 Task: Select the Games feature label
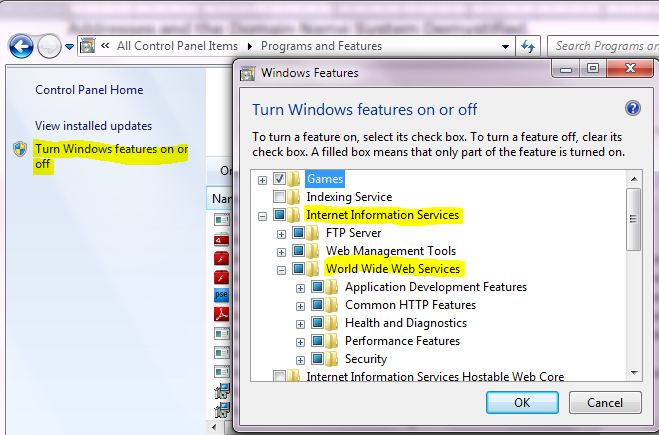point(325,179)
